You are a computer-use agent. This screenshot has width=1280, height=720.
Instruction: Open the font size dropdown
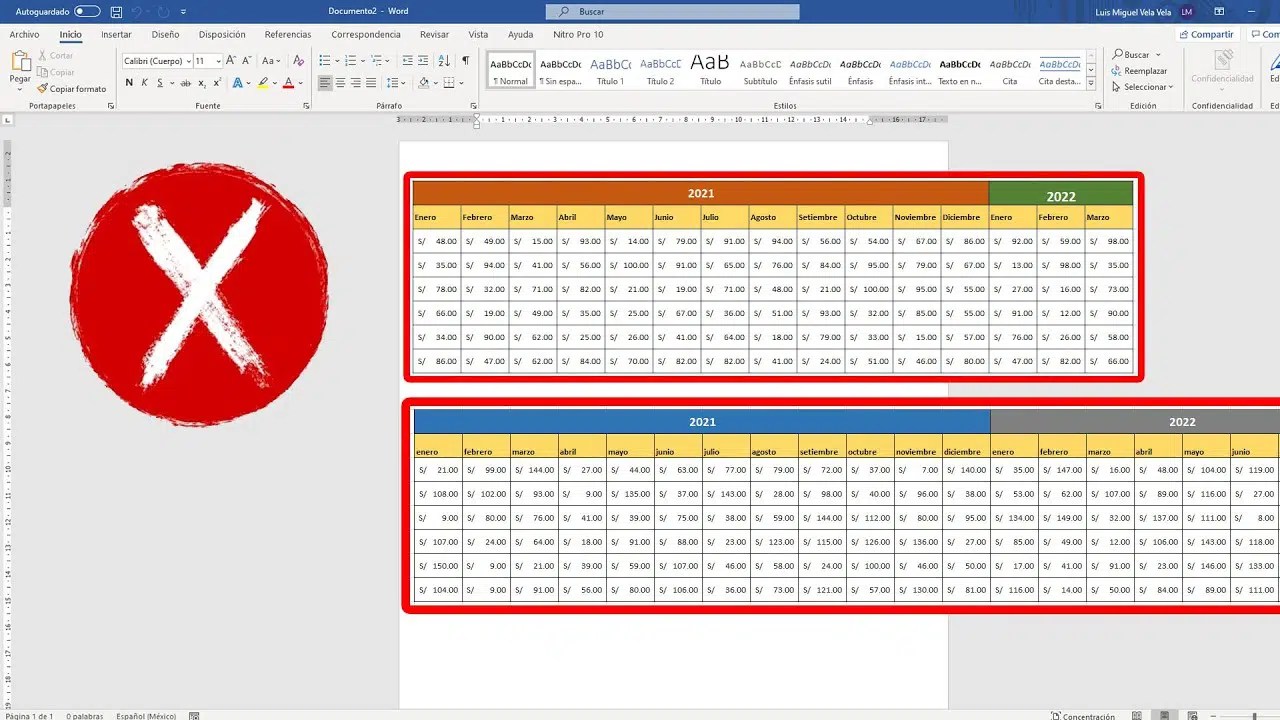pyautogui.click(x=217, y=61)
